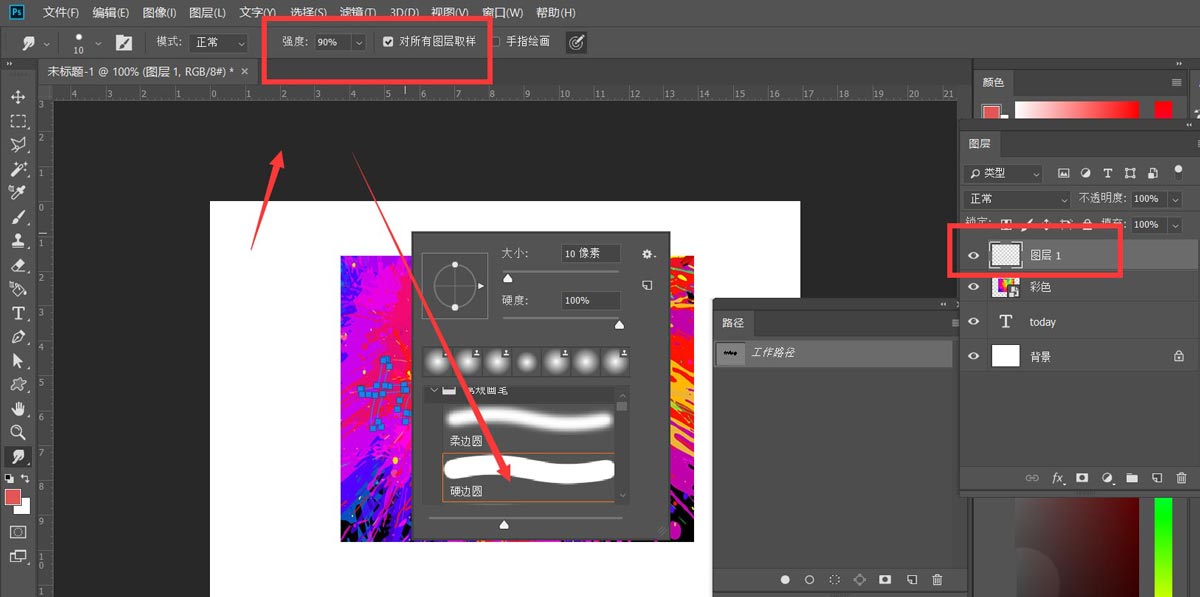Filter layers by type text icon
This screenshot has width=1200, height=597.
[x=1107, y=173]
